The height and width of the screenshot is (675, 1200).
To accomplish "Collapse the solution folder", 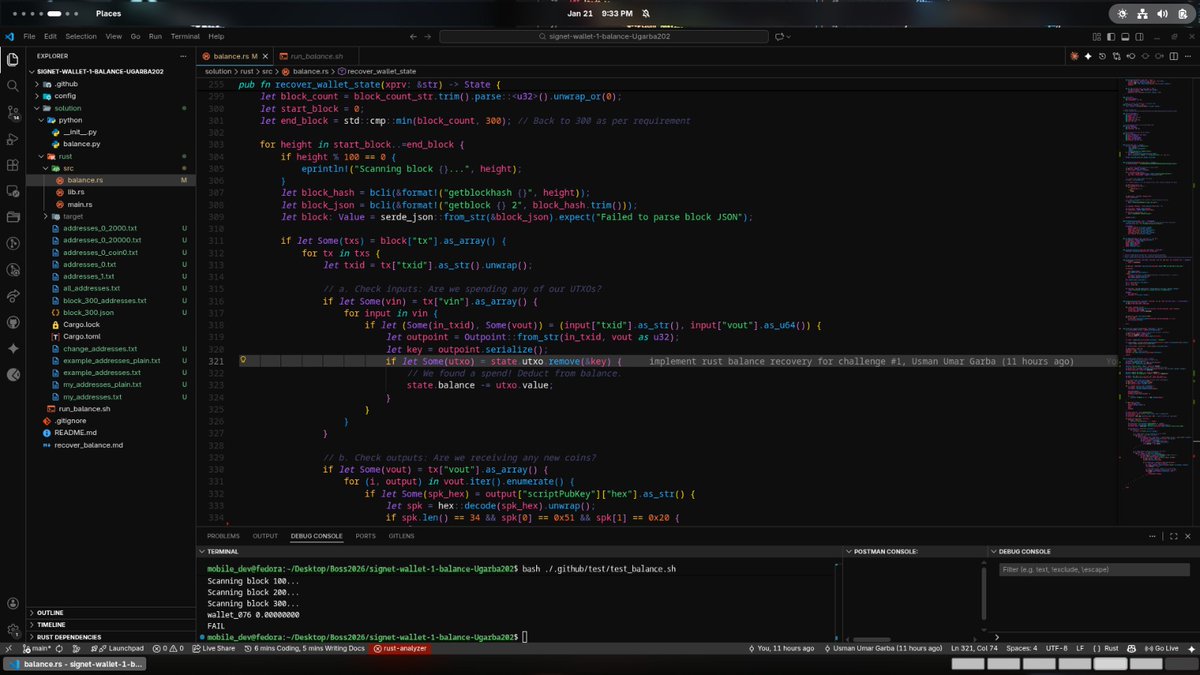I will (x=110, y=107).
